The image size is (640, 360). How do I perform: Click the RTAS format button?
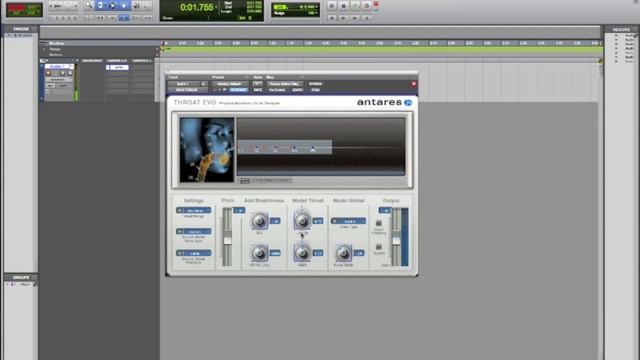(315, 90)
